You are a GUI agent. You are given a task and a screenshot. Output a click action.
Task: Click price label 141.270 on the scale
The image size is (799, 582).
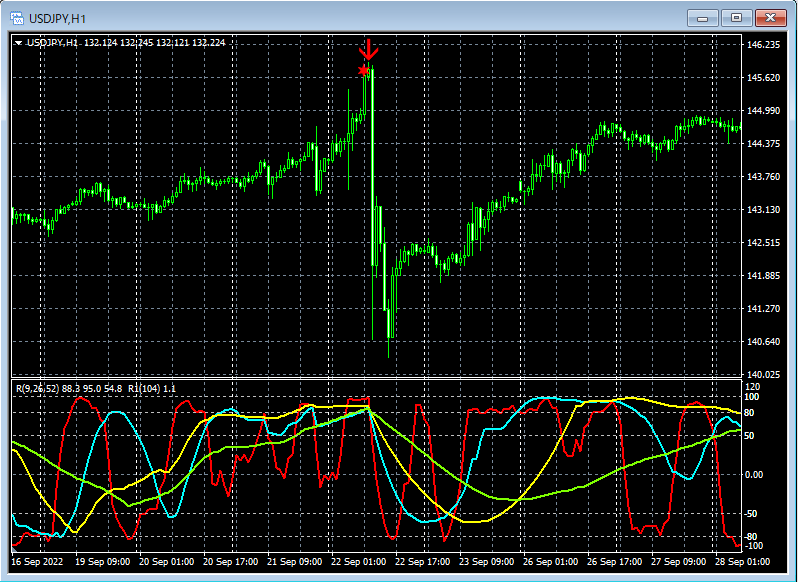763,309
